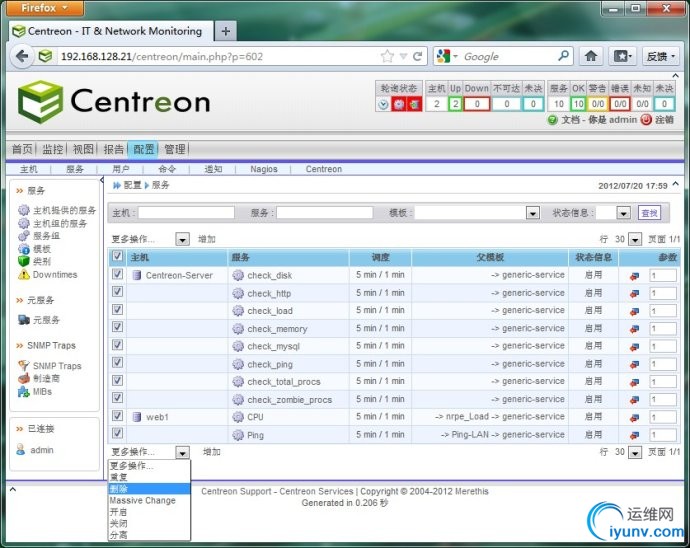
Task: Click the 查找 search button
Action: coord(650,213)
